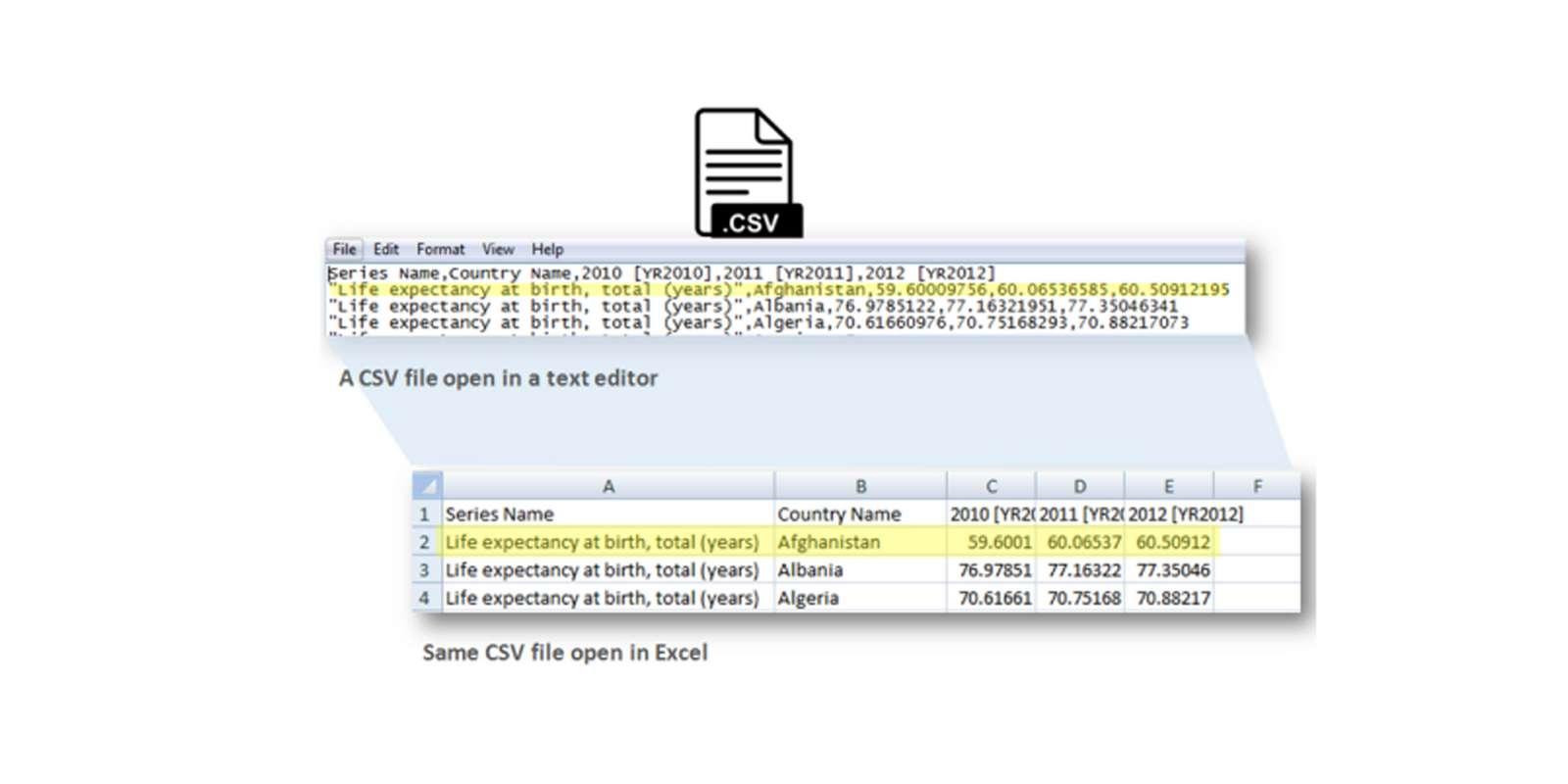Viewport: 1568px width, 784px height.
Task: Click the .CSV file icon
Action: click(749, 172)
